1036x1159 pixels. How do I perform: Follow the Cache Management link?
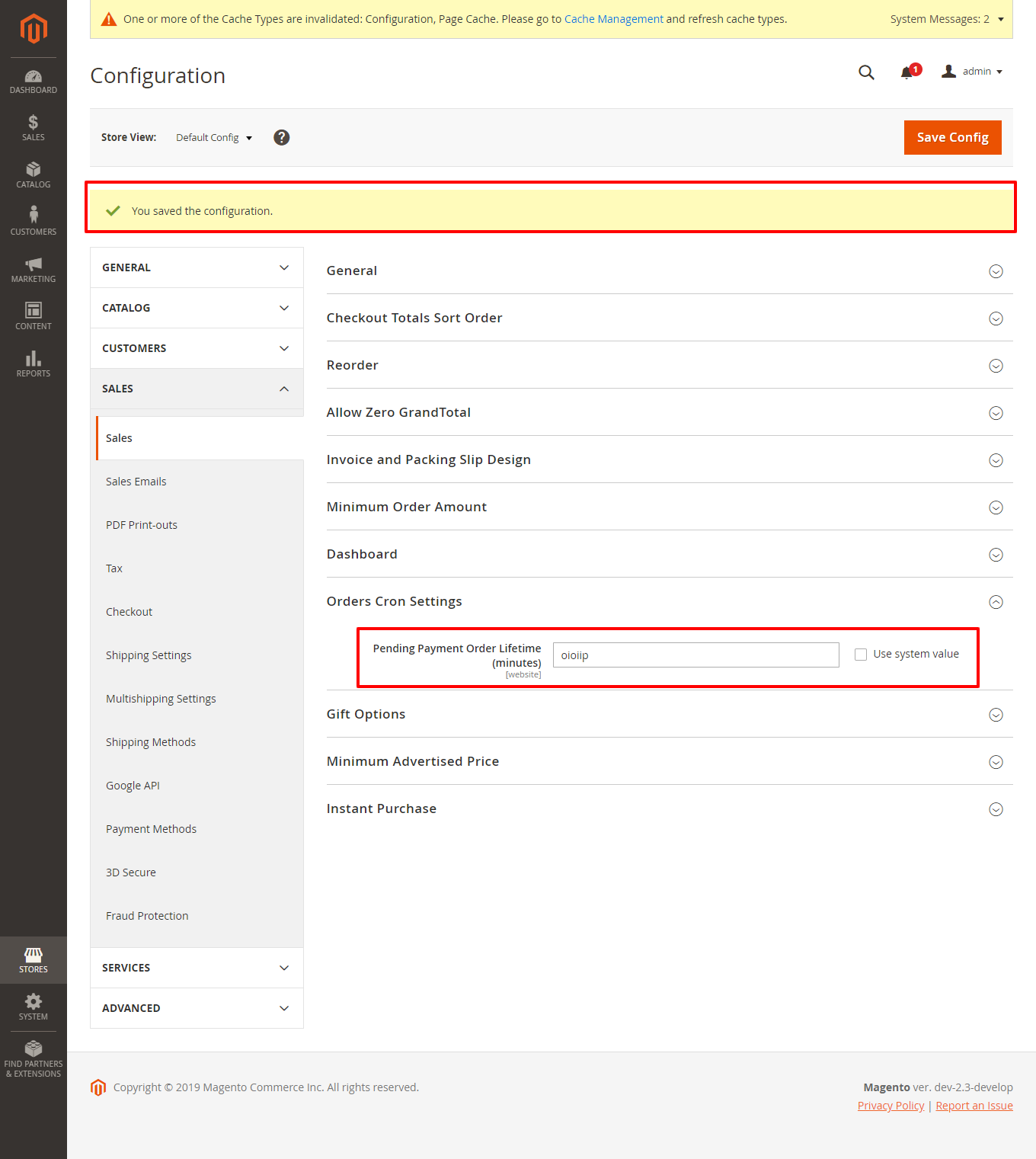point(613,18)
